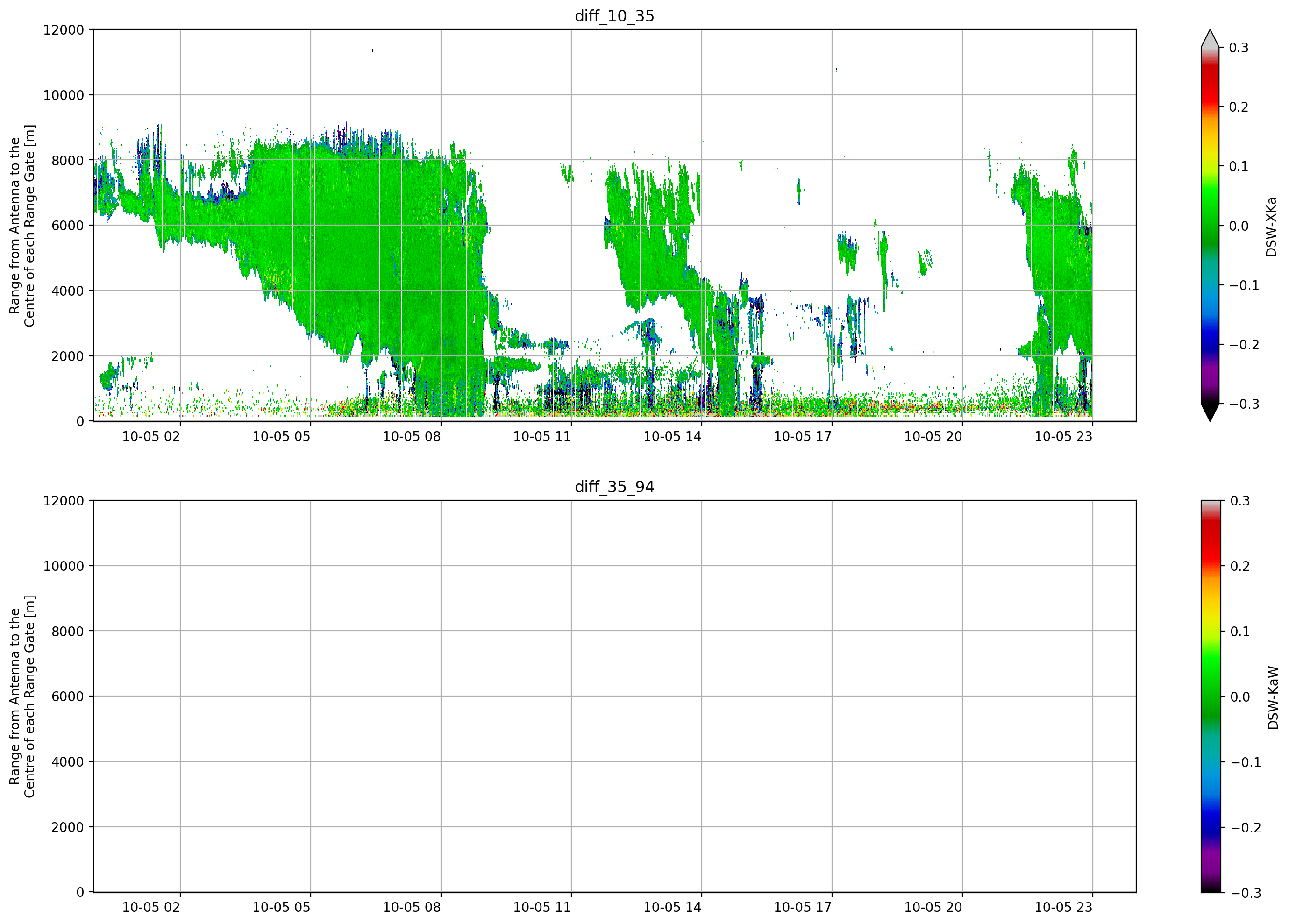Click the 10000 y-tick in diff_35_94 plot
This screenshot has width=1289, height=924.
pos(64,566)
